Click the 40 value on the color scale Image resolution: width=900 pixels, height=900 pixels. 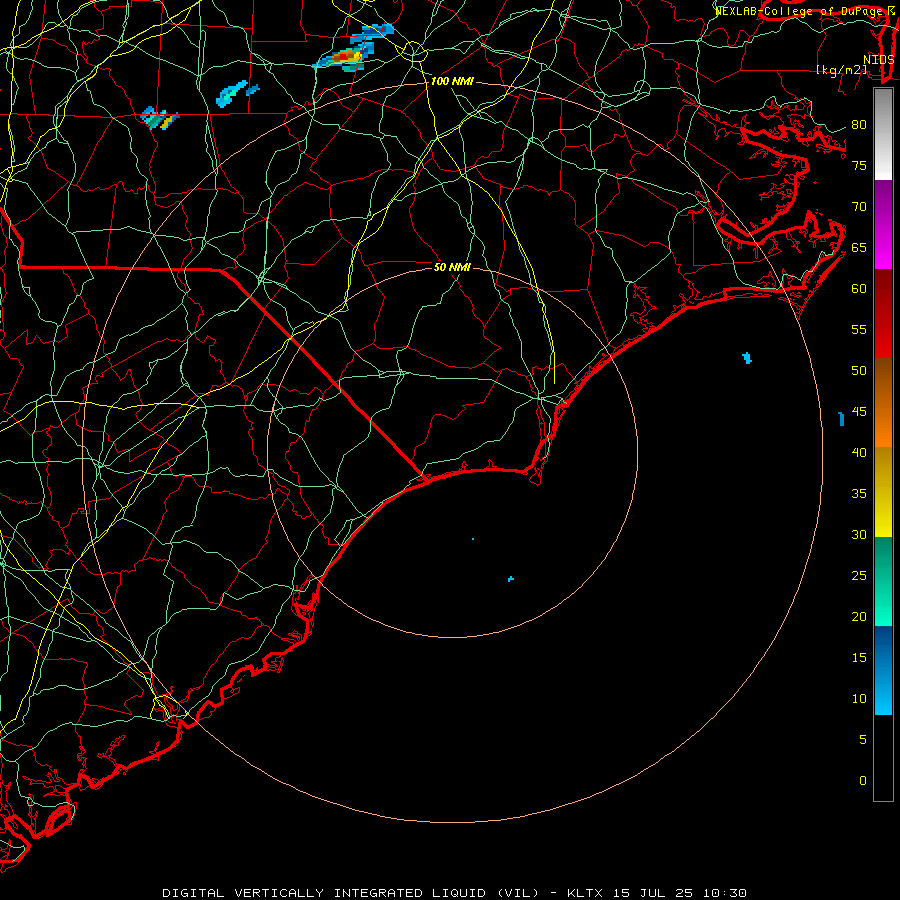coord(859,452)
